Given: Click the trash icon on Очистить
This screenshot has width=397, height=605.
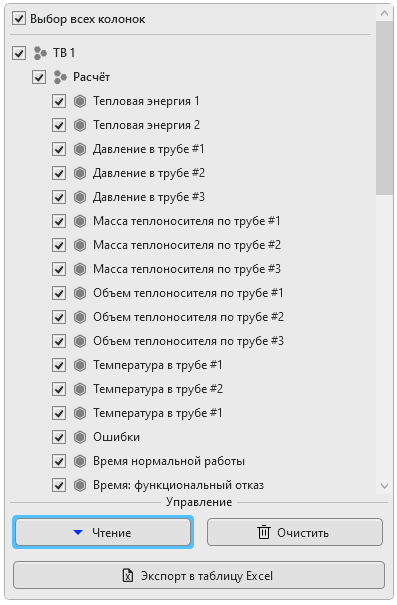Looking at the screenshot, I should pyautogui.click(x=264, y=532).
